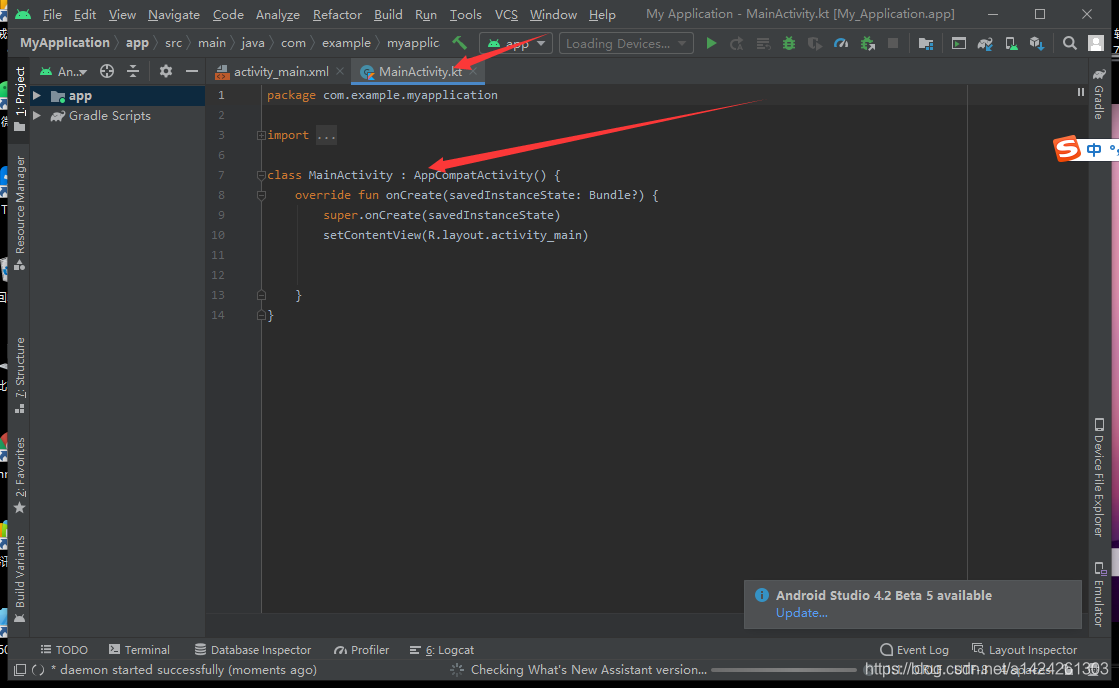The height and width of the screenshot is (688, 1119).
Task: Collapse the MainActivity class fold marker
Action: [261, 175]
